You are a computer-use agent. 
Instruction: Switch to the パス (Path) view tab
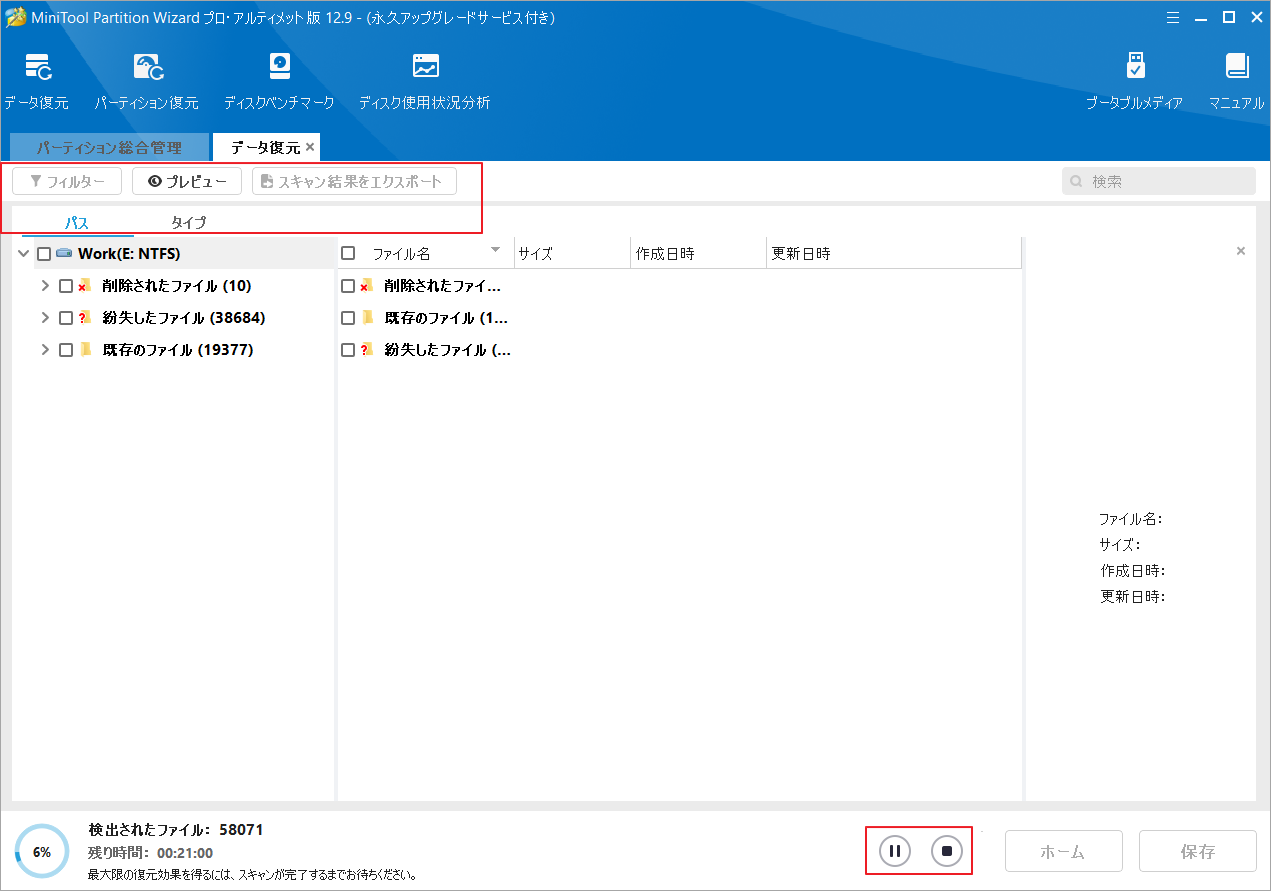point(78,223)
